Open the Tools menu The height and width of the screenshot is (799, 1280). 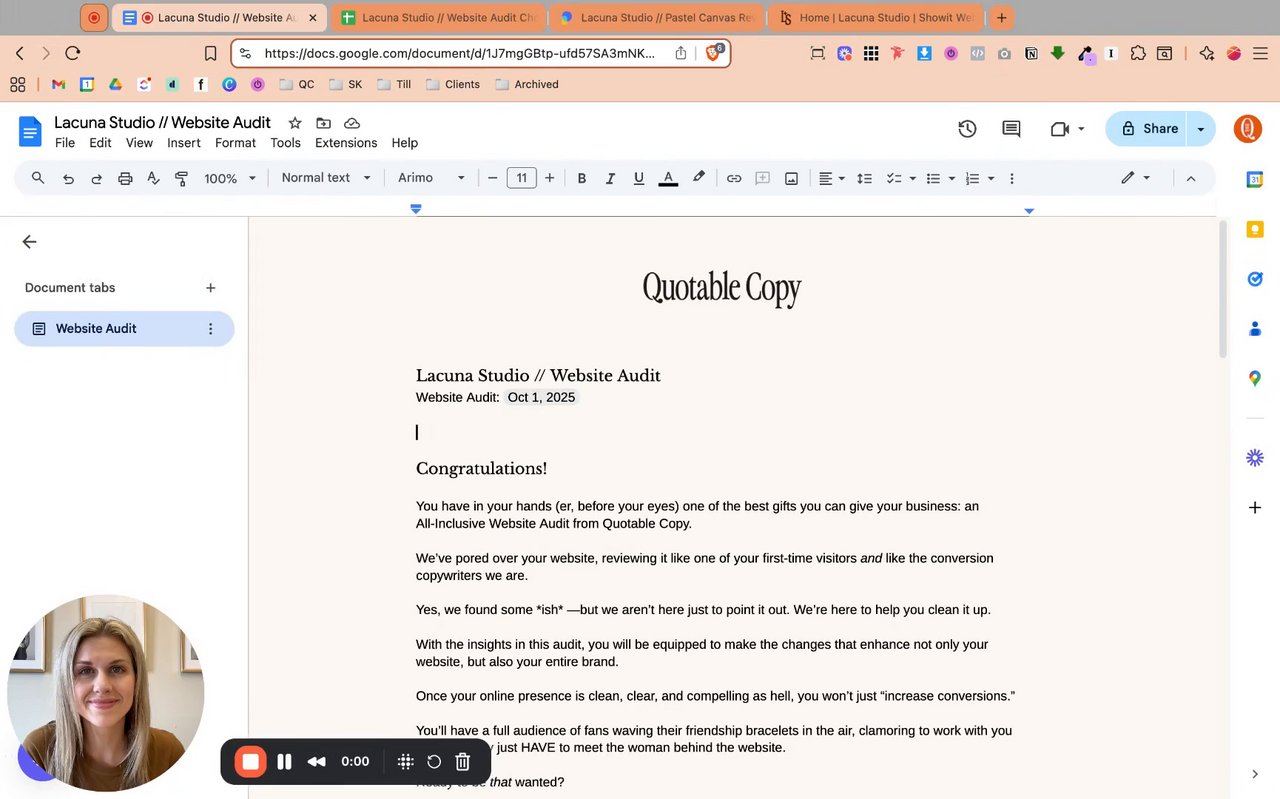pos(285,143)
